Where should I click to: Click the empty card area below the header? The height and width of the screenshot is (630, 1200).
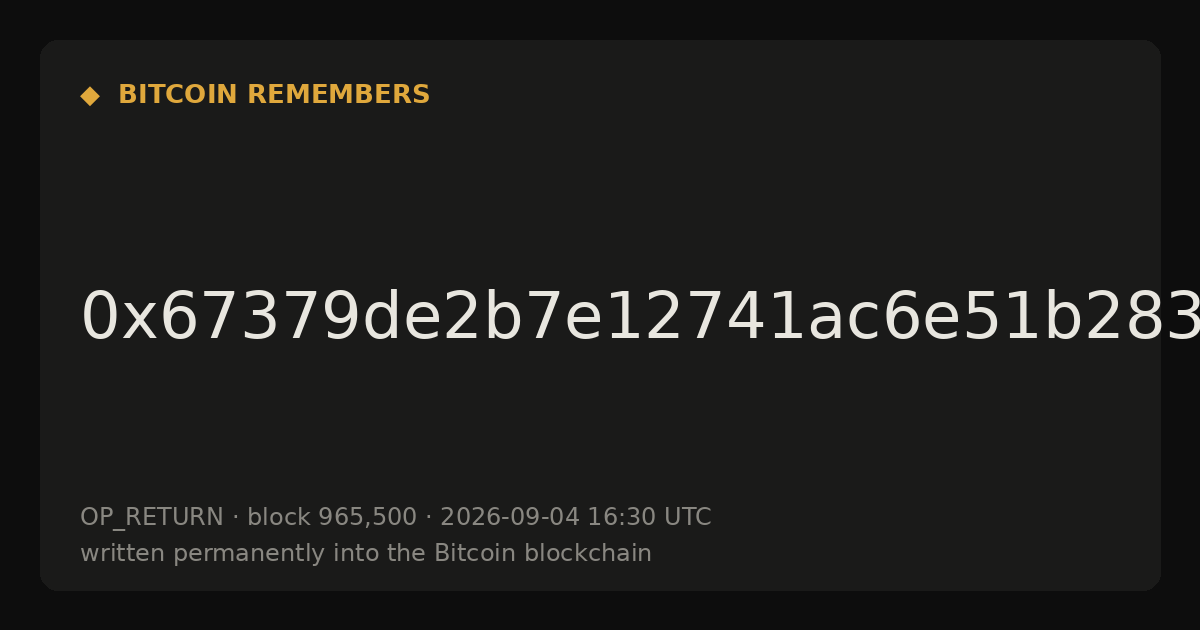(x=600, y=200)
